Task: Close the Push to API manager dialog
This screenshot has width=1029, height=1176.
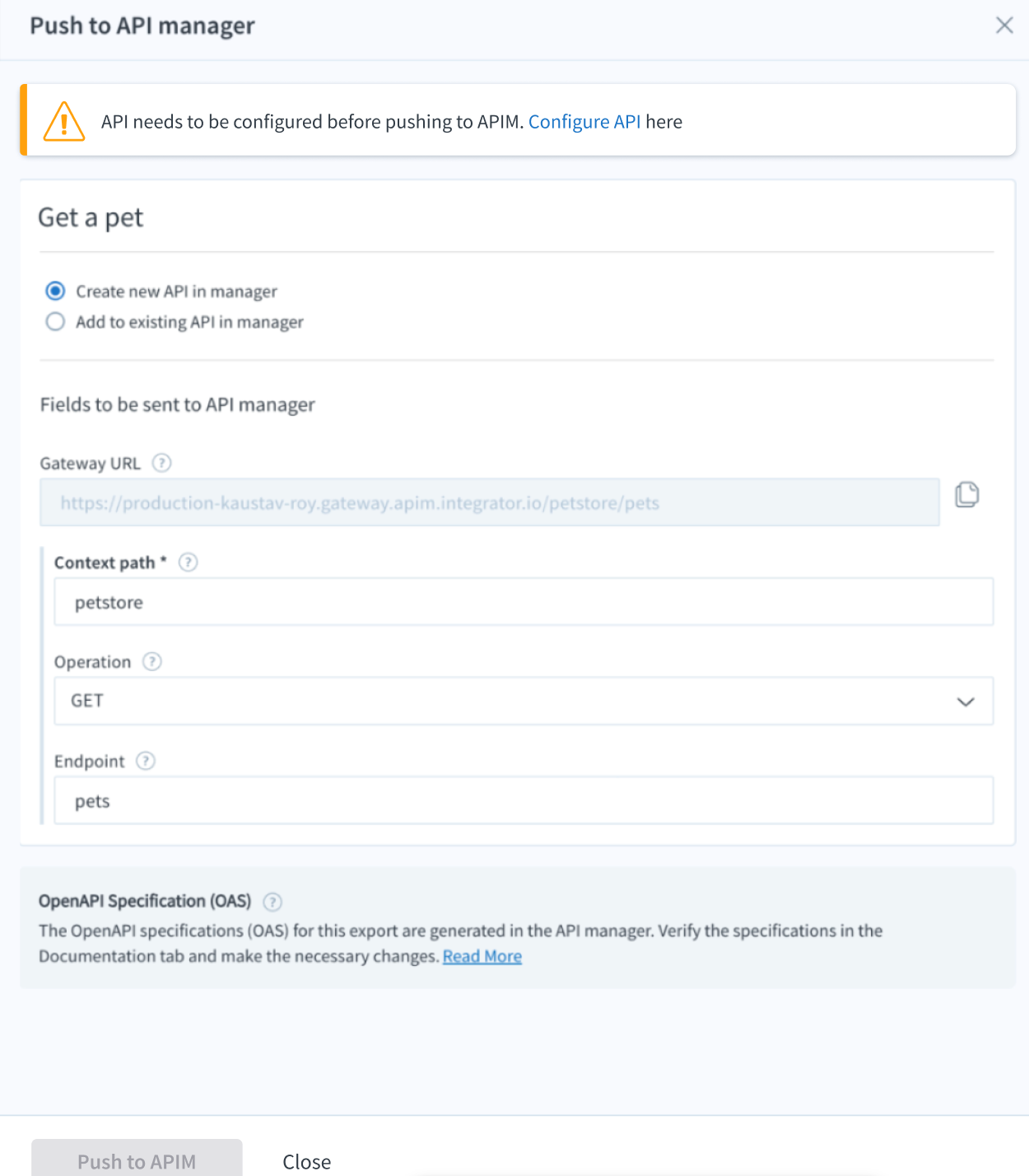Action: [x=1004, y=25]
